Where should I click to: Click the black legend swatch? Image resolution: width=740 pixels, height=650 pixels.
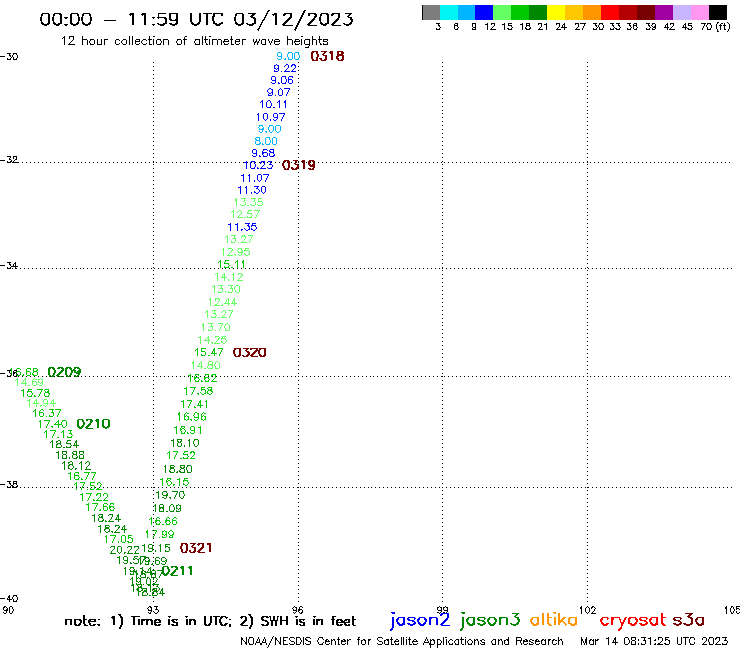tap(717, 12)
